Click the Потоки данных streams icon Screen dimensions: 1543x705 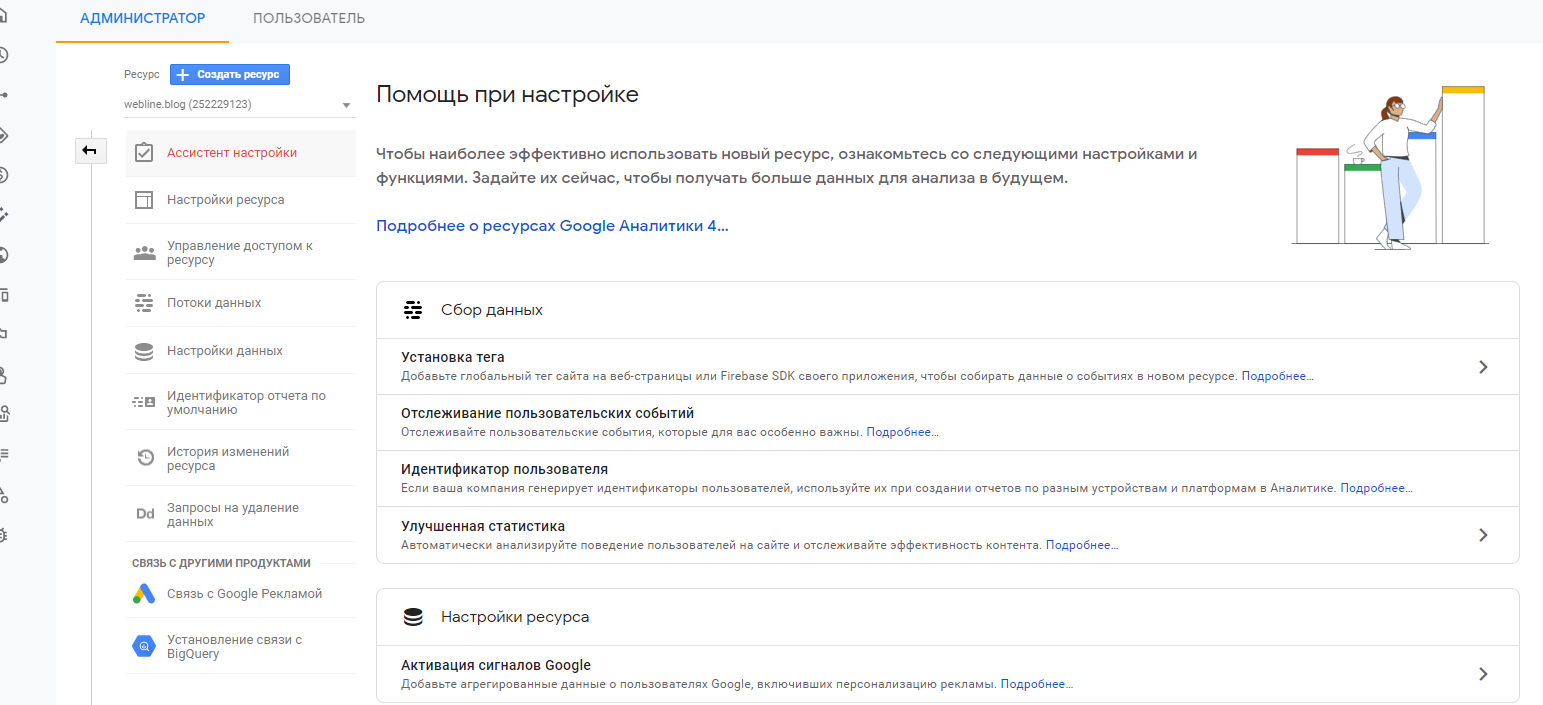click(x=144, y=303)
